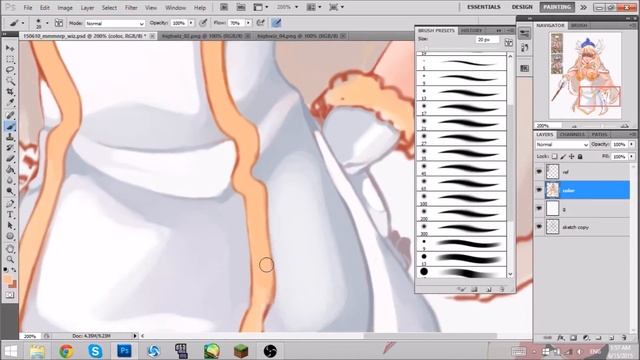
Task: Launch Mini Bridge from application bar
Action: click(241, 7)
